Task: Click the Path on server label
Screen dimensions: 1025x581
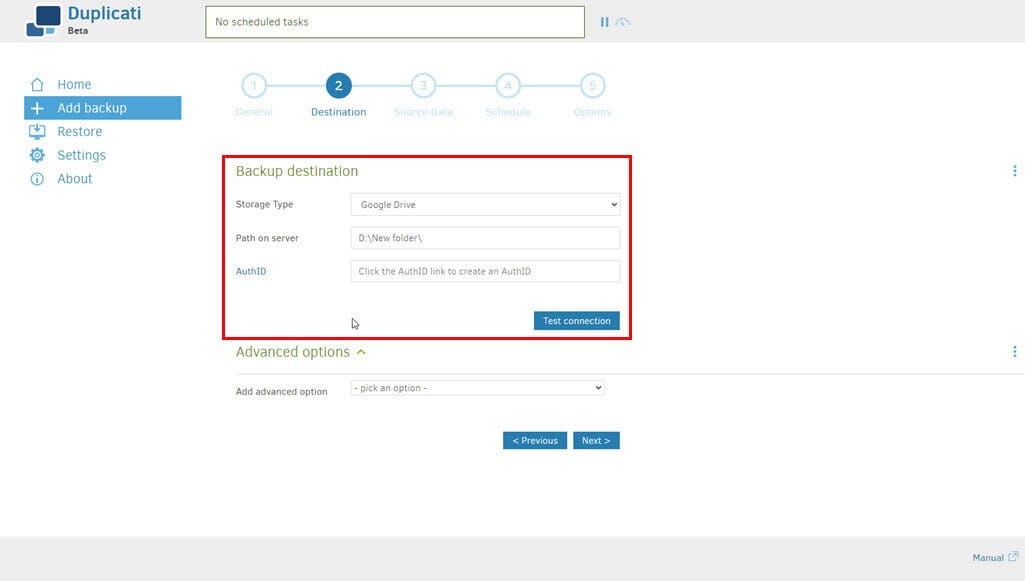Action: coord(267,238)
